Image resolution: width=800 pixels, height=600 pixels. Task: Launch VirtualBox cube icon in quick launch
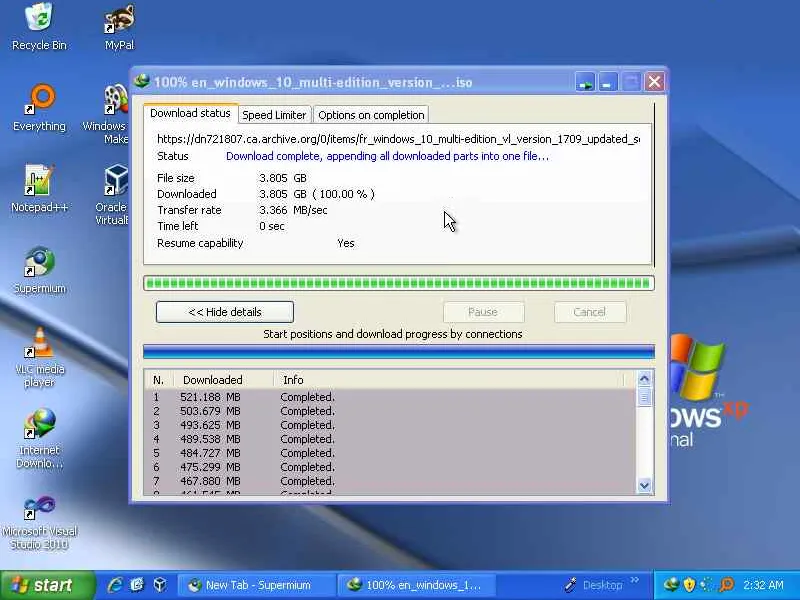tap(160, 585)
